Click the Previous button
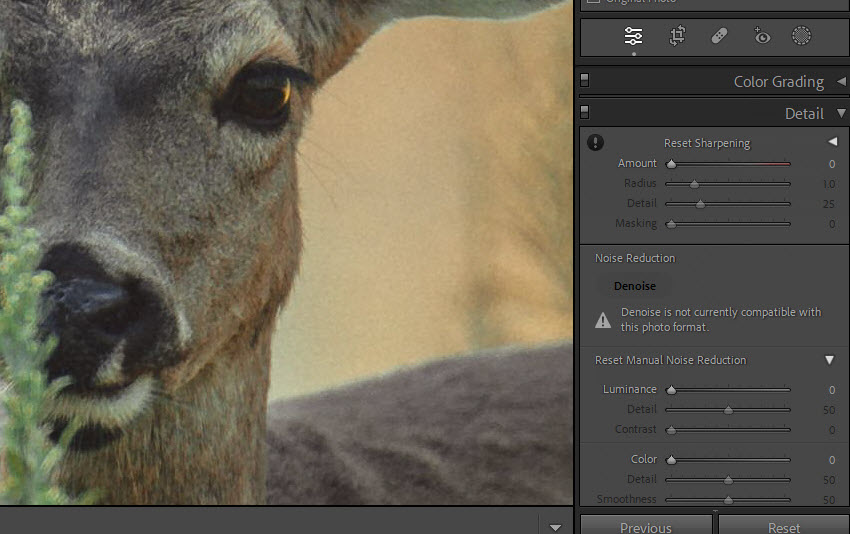Viewport: 850px width, 534px height. [646, 526]
